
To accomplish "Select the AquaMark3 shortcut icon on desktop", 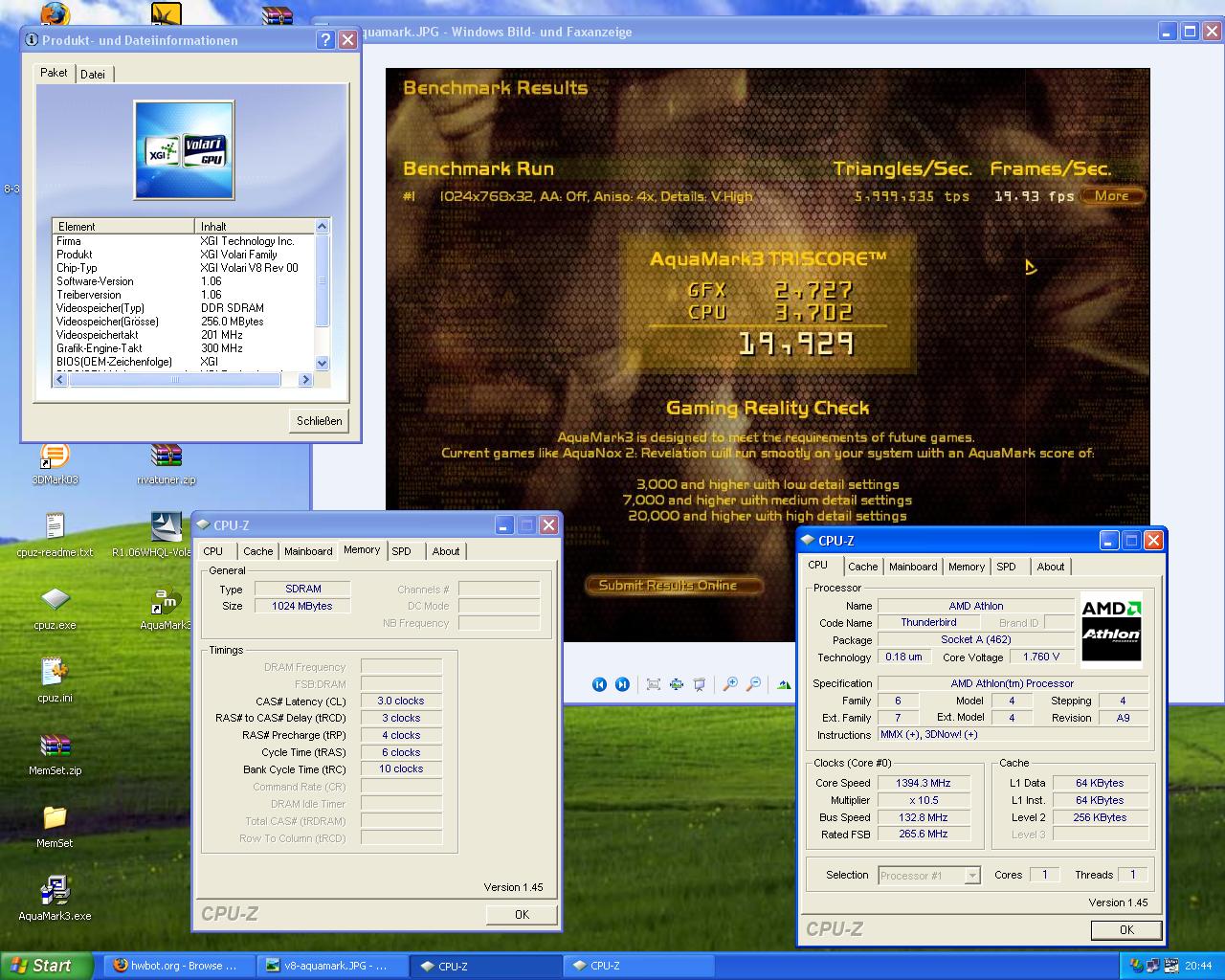I will [167, 608].
